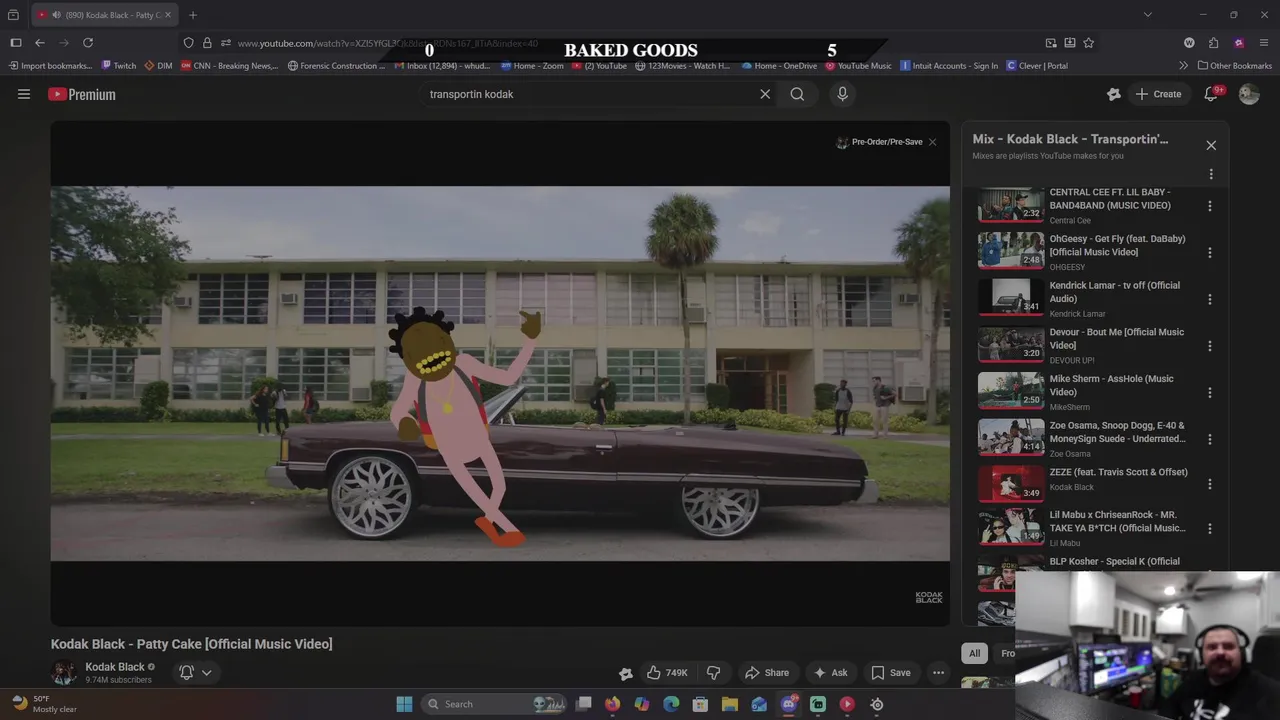Viewport: 1280px width, 720px height.
Task: Reload the page in the browser
Action: click(x=88, y=43)
